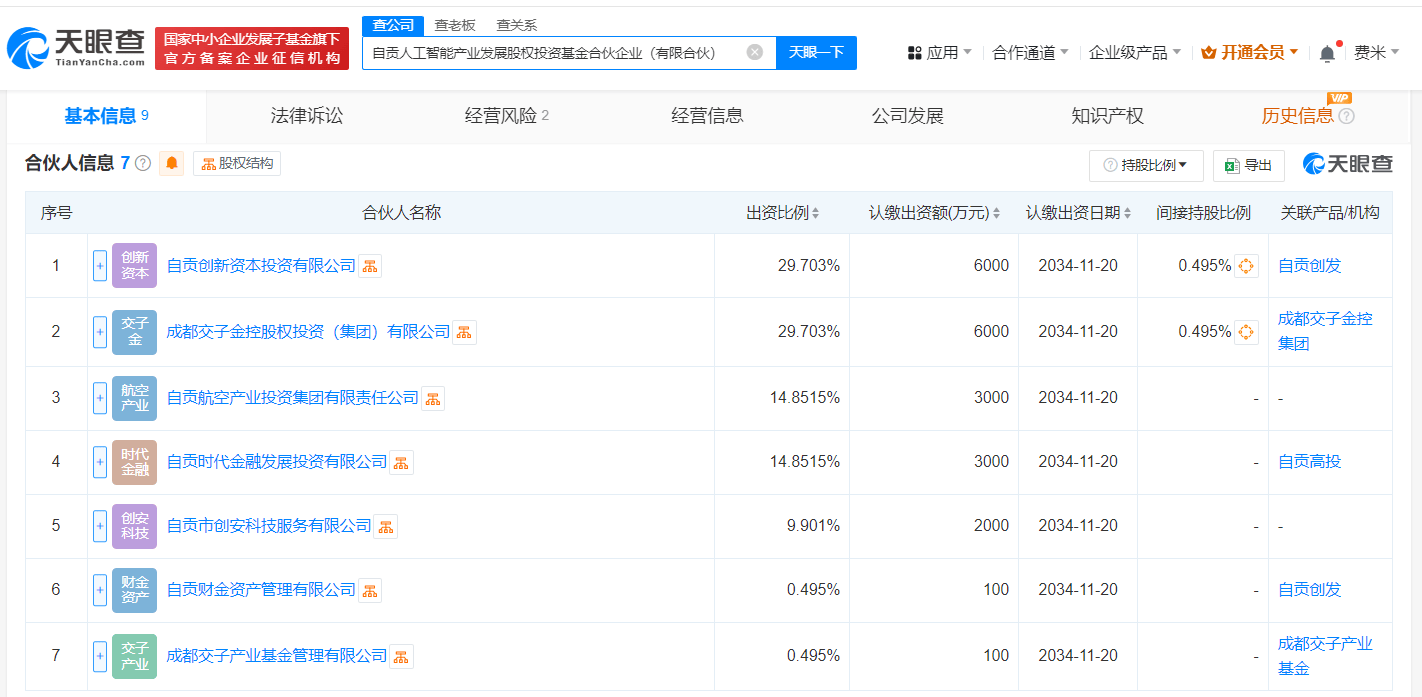Screen dimensions: 1422x697
Task: Click equity chart icon beside 自贡财金资产管理有限公司
Action: tap(370, 590)
